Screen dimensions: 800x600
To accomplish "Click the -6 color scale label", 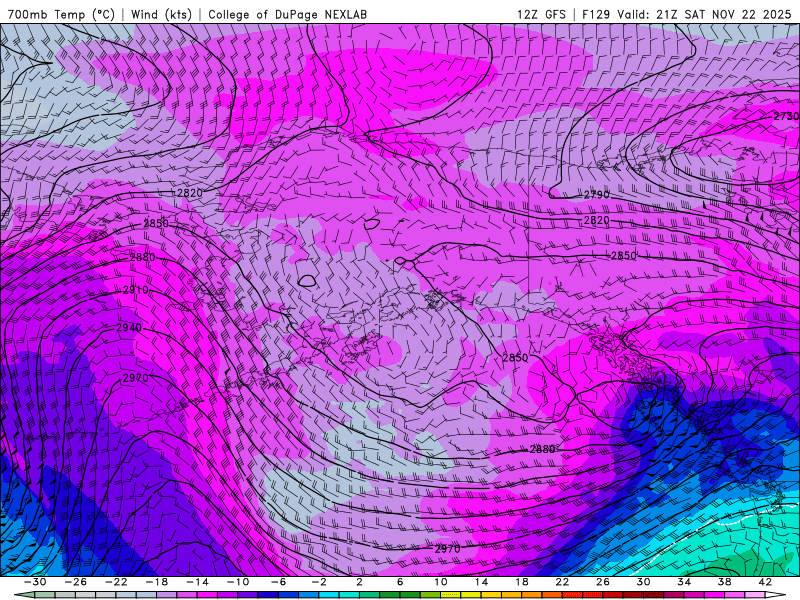I will (279, 582).
